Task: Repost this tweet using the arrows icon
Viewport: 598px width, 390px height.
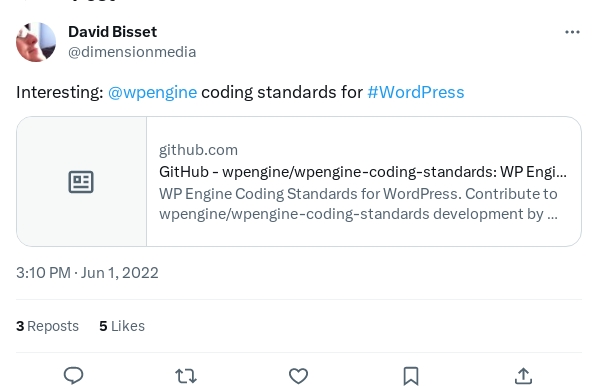Action: (x=186, y=376)
